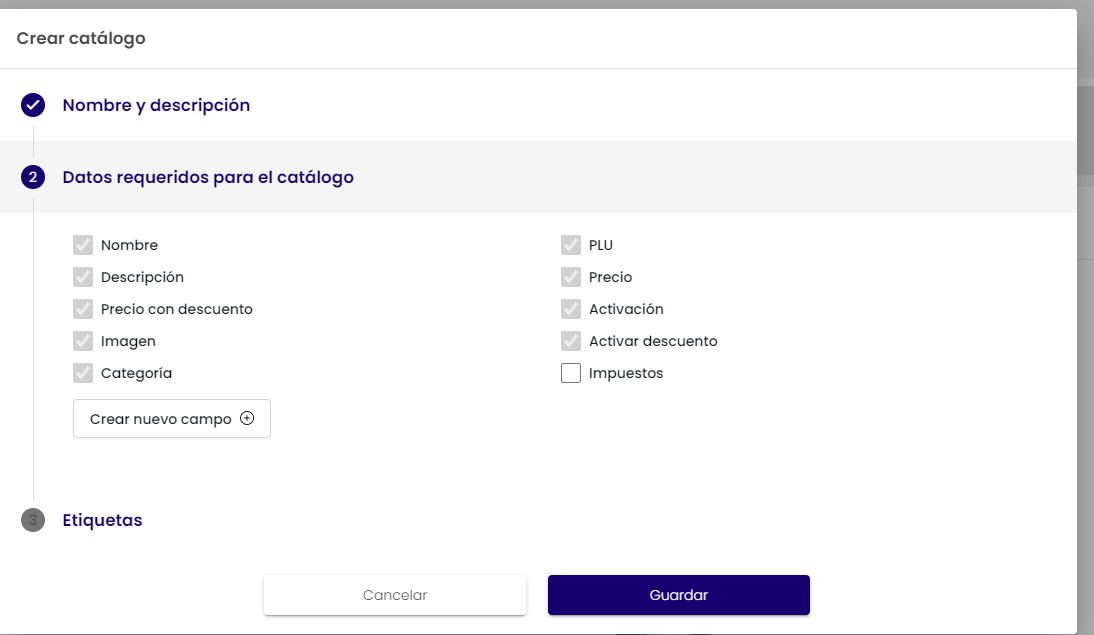Collapse Datos requeridos para el catálogo section
1094x635 pixels.
pyautogui.click(x=208, y=177)
